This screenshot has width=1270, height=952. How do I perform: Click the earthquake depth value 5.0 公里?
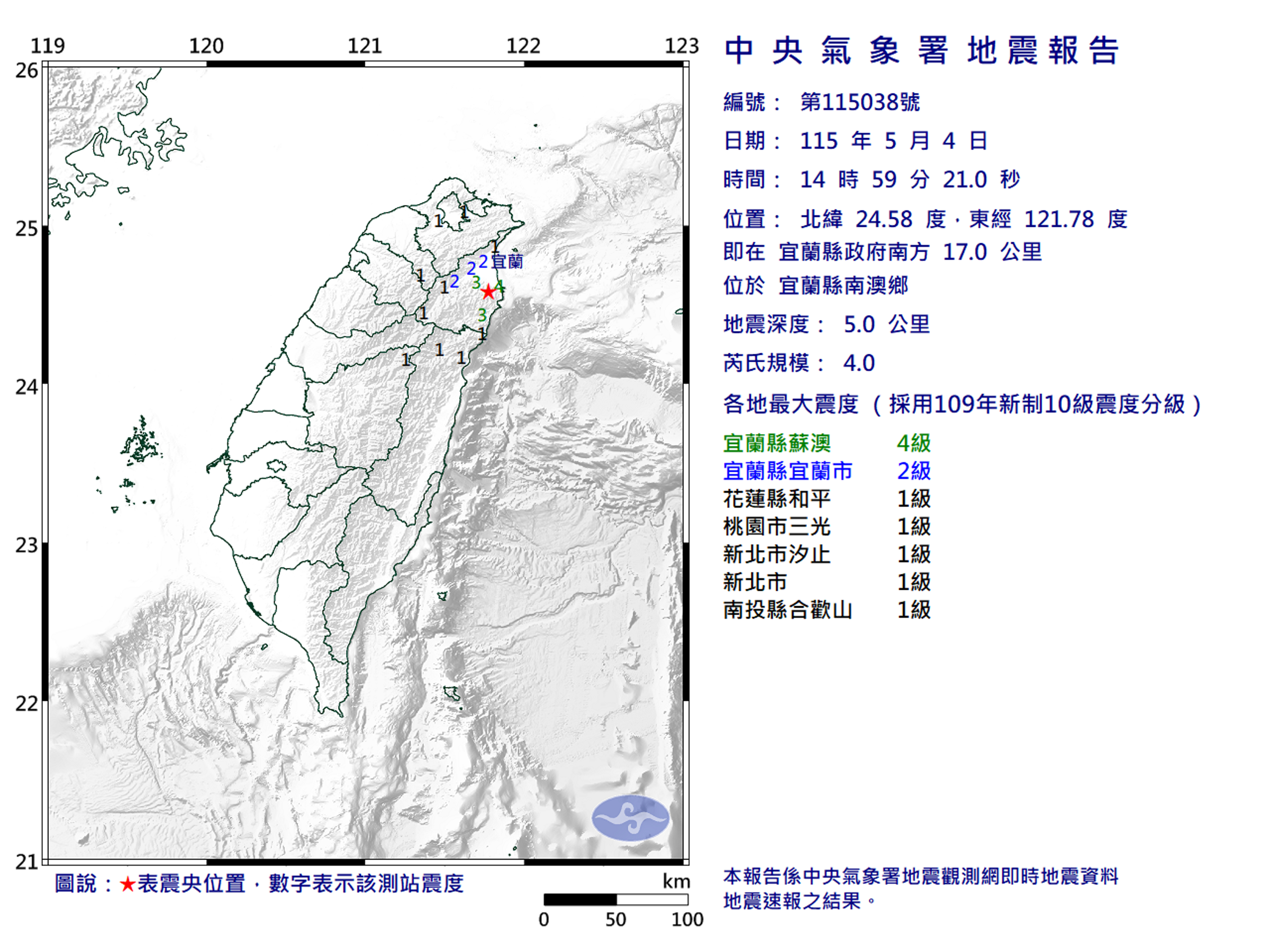[886, 324]
